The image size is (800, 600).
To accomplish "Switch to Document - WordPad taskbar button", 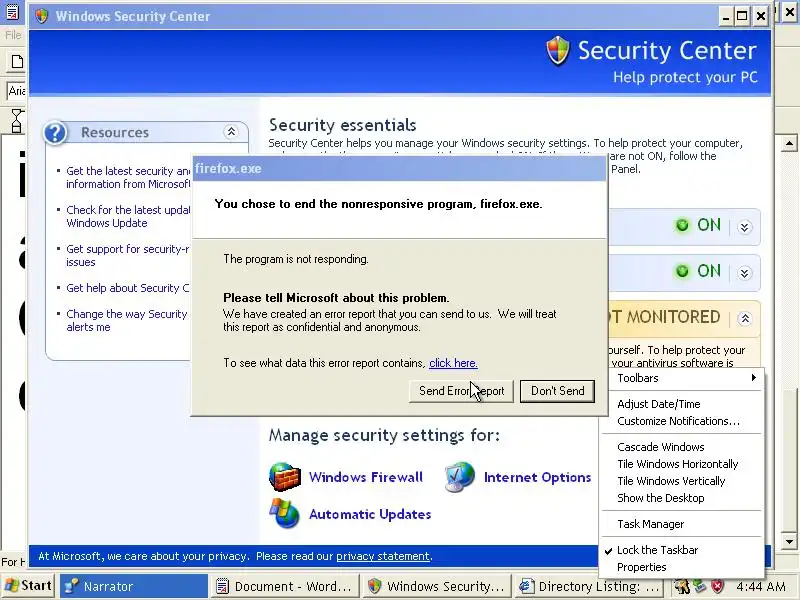I will [285, 586].
